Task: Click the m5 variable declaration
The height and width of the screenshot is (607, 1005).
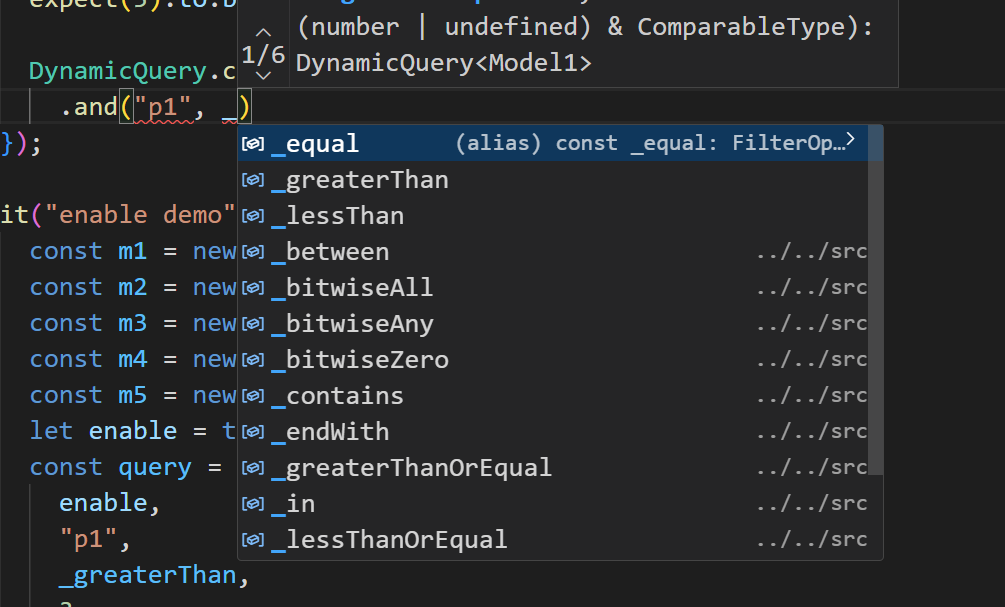Action: point(132,394)
